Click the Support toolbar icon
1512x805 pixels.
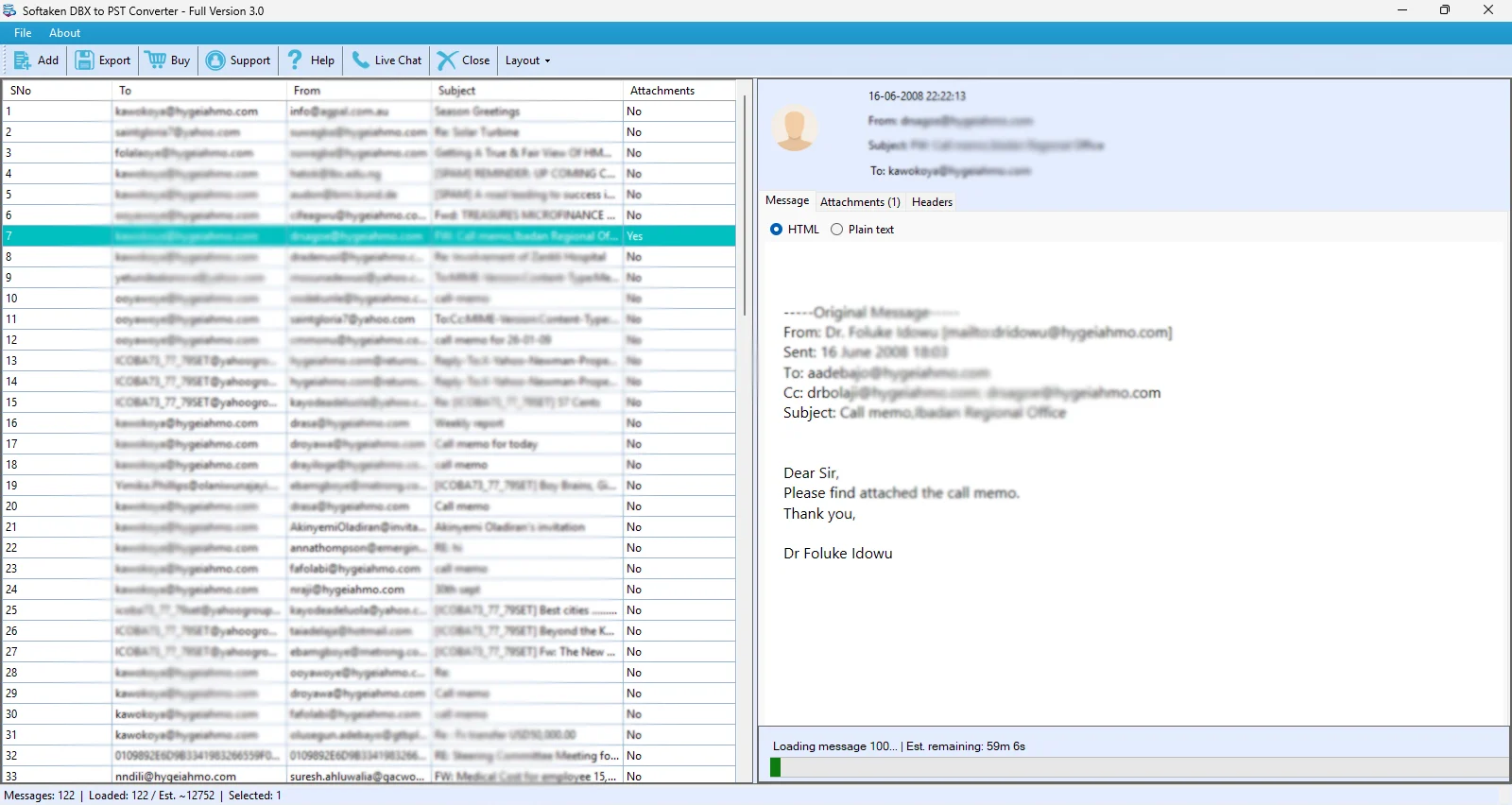coord(238,60)
